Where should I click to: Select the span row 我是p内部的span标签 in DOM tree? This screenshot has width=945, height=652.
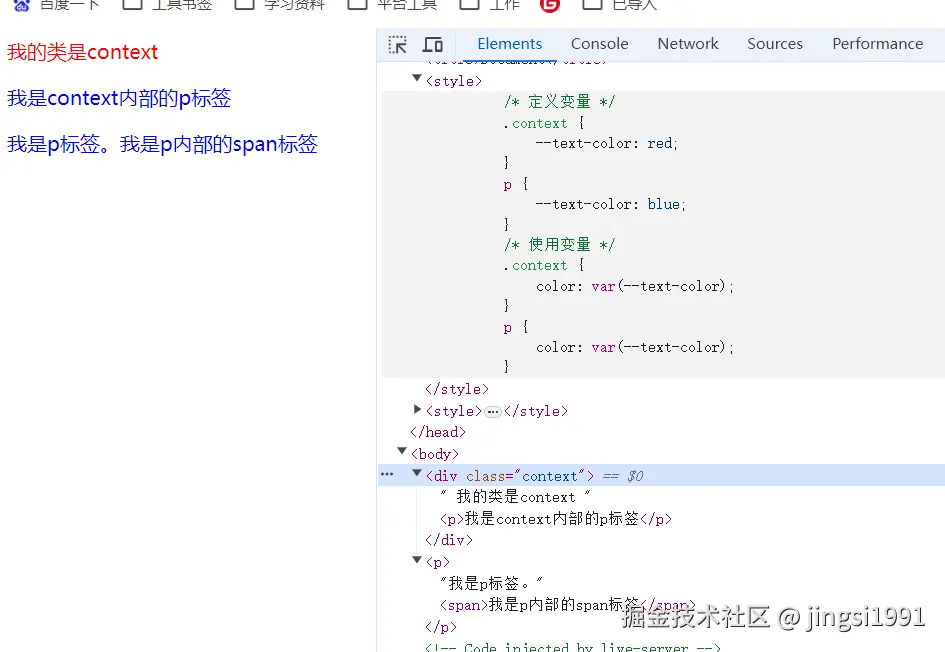(x=568, y=604)
